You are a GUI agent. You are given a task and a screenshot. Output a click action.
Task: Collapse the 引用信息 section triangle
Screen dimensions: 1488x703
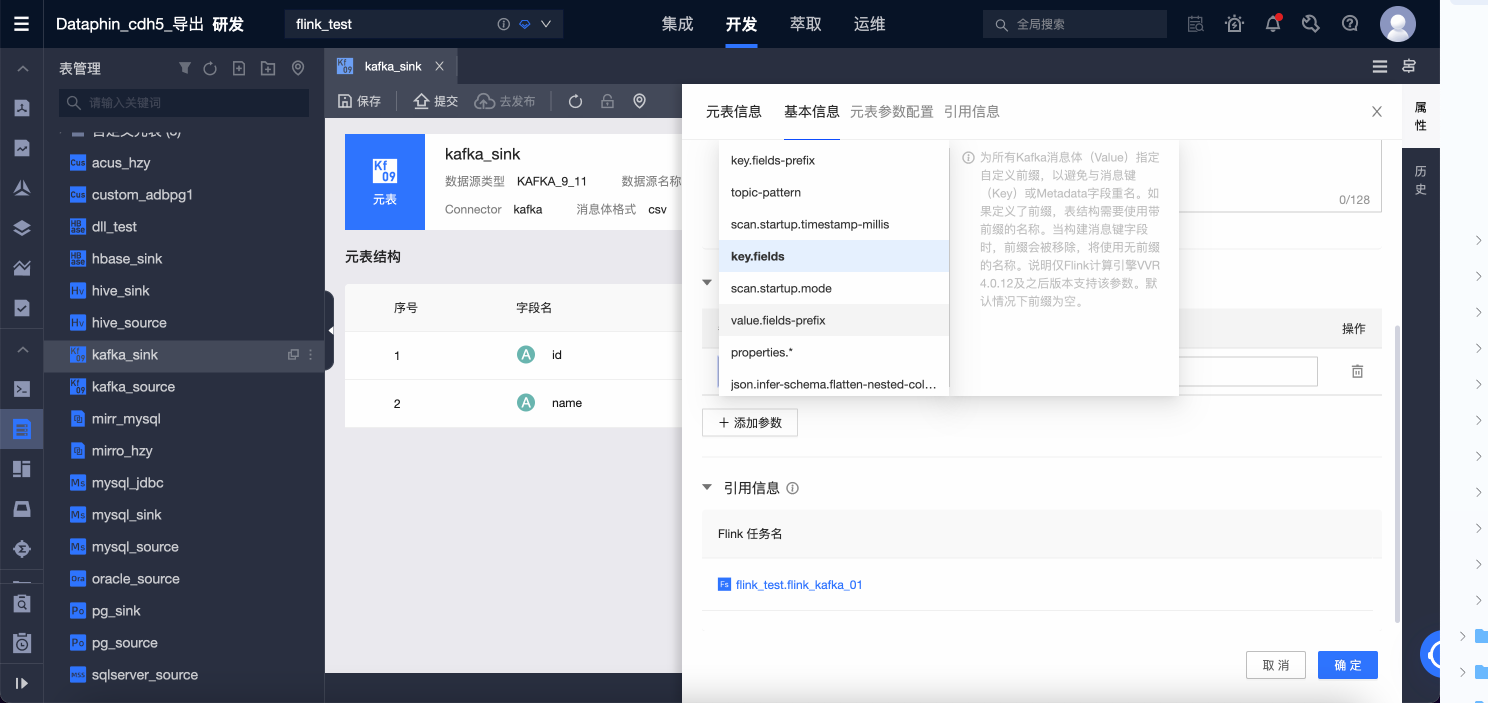coord(707,487)
